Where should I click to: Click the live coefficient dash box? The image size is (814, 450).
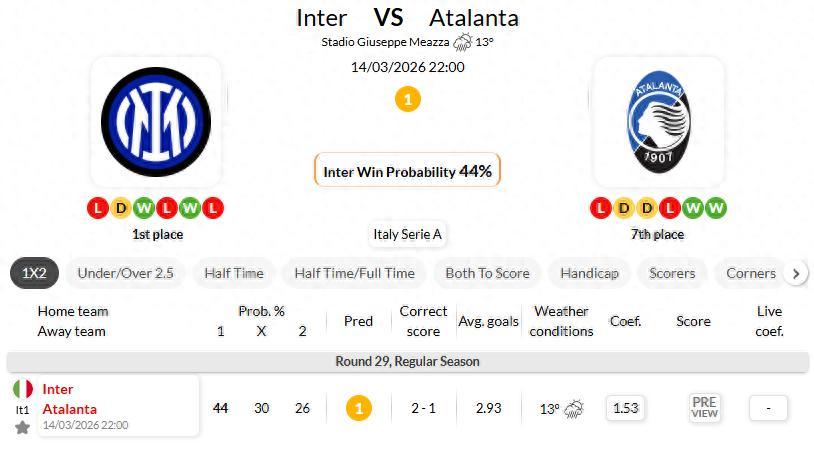pos(767,408)
